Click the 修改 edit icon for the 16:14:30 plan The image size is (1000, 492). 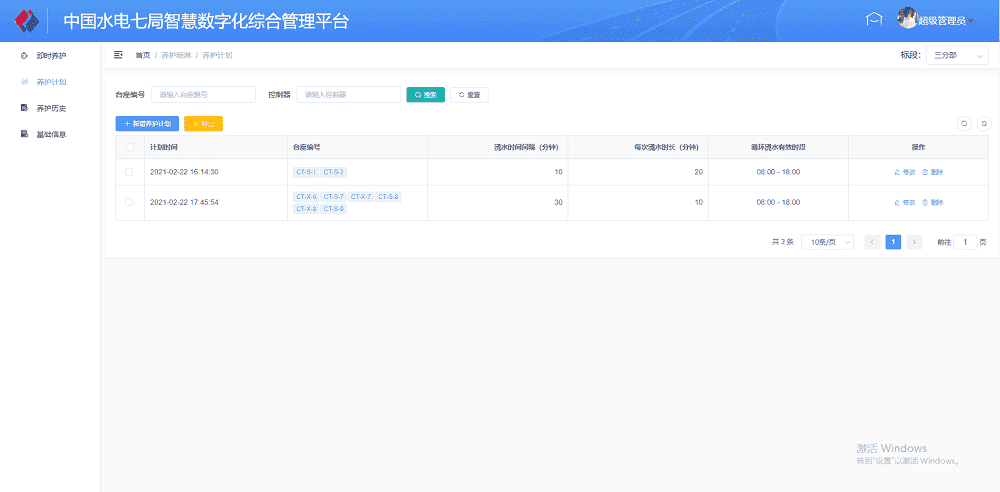click(897, 172)
